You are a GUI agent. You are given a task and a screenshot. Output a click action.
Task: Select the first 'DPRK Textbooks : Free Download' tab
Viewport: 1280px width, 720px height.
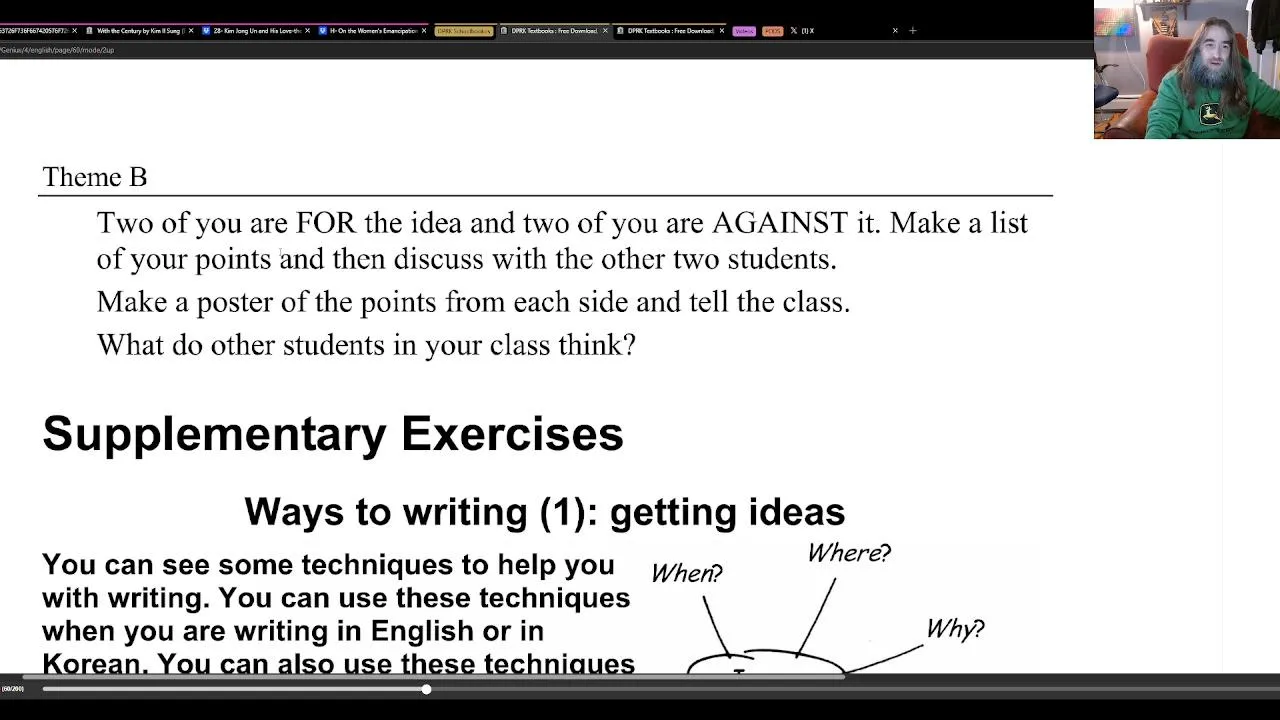click(555, 31)
